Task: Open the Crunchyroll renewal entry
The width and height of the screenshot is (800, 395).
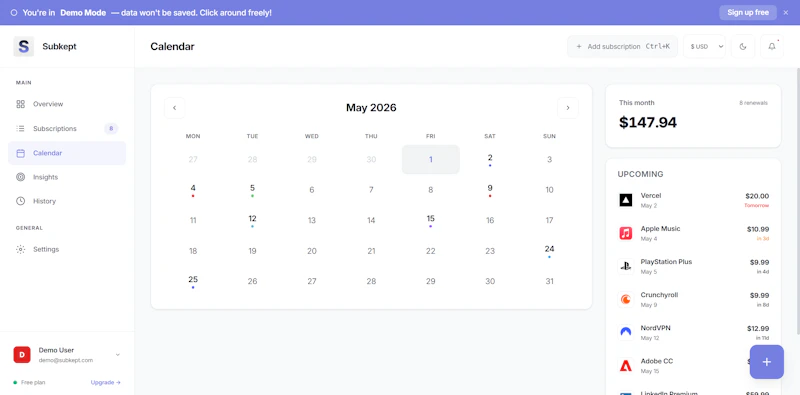Action: (x=693, y=300)
